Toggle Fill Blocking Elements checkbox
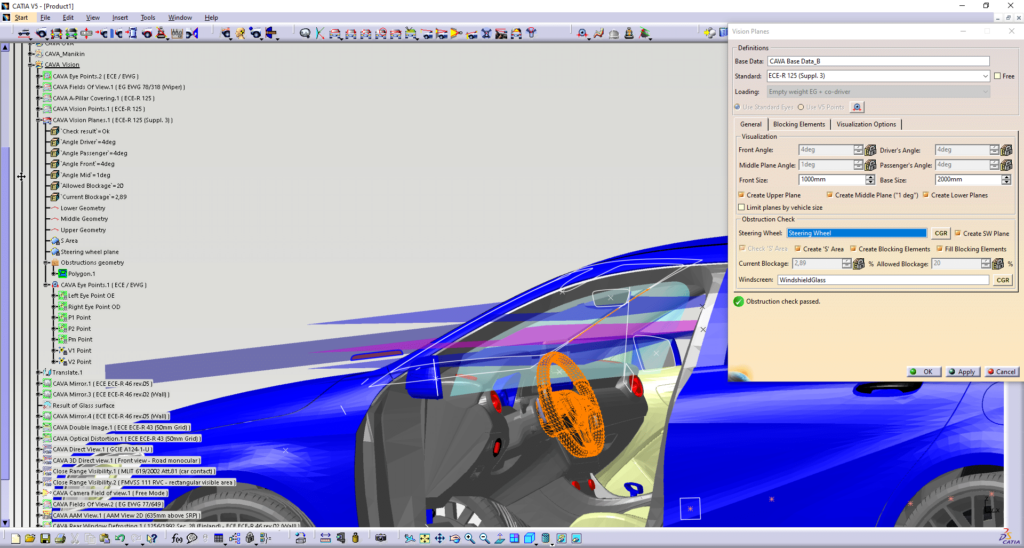1024x548 pixels. click(x=939, y=249)
